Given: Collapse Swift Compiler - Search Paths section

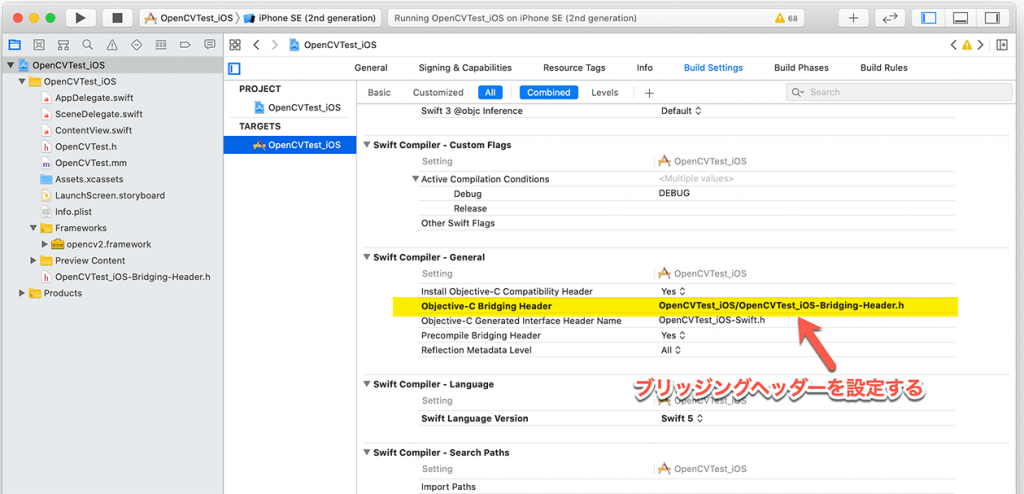Looking at the screenshot, I should [367, 452].
